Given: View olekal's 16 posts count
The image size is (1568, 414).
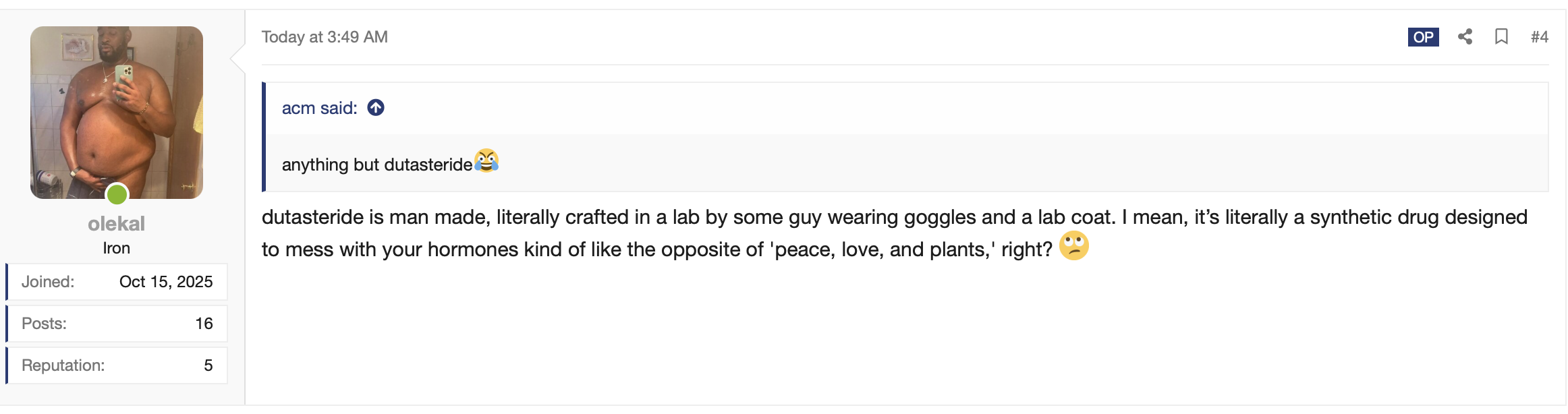Looking at the screenshot, I should [204, 324].
